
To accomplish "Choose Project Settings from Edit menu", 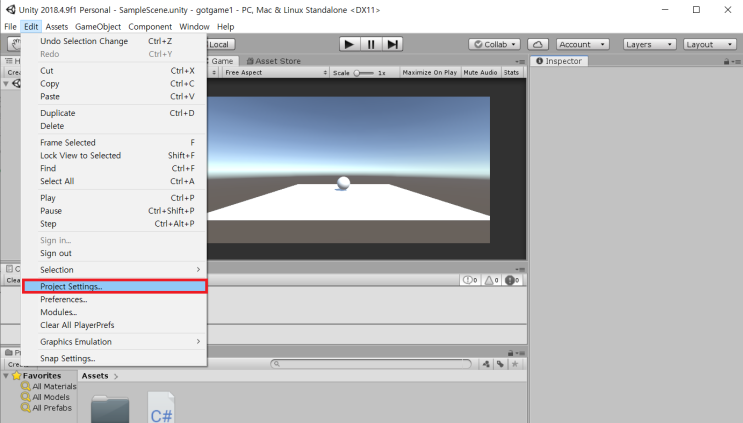I will [x=114, y=287].
